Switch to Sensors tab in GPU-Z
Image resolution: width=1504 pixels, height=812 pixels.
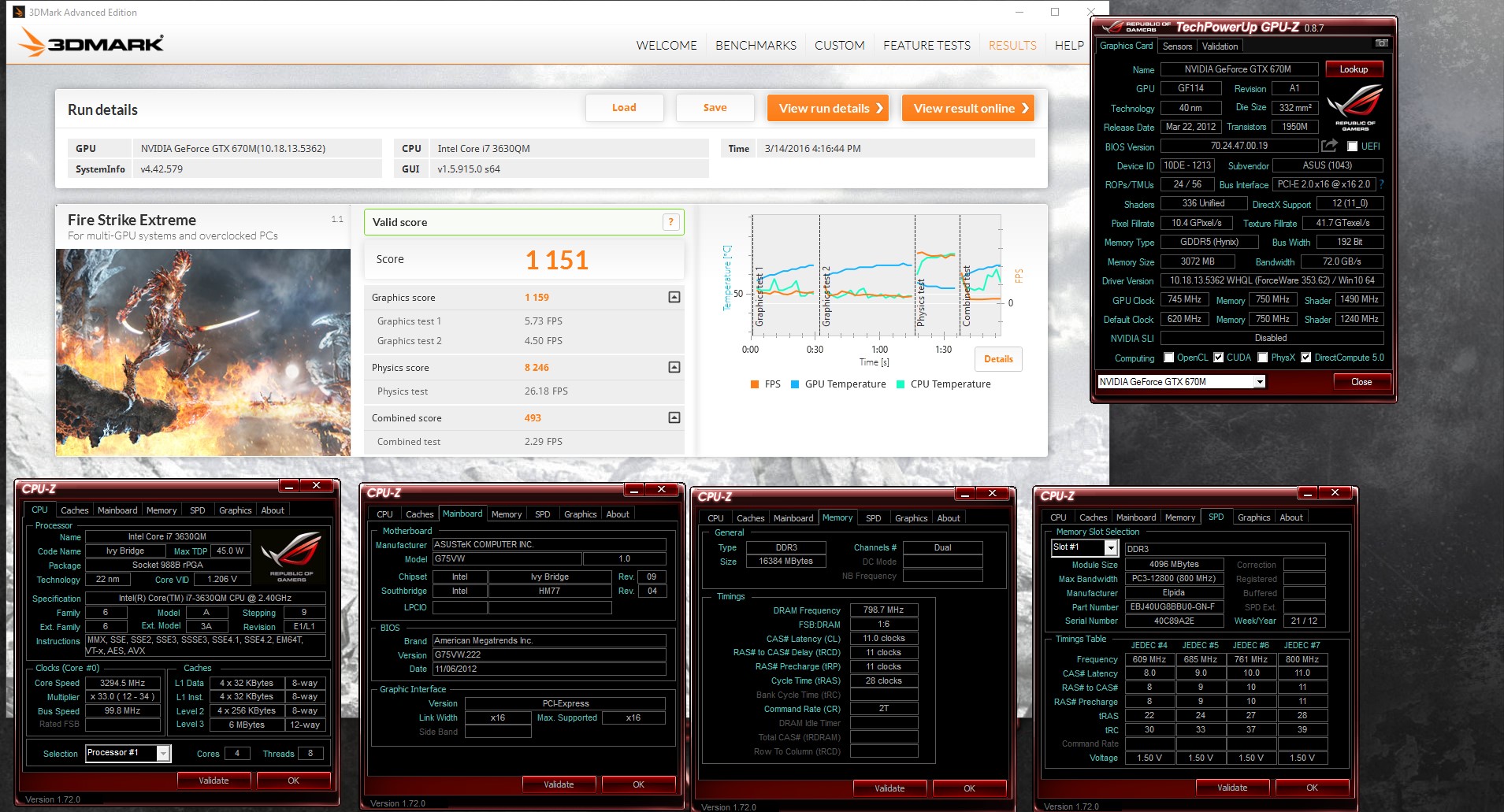tap(1177, 46)
